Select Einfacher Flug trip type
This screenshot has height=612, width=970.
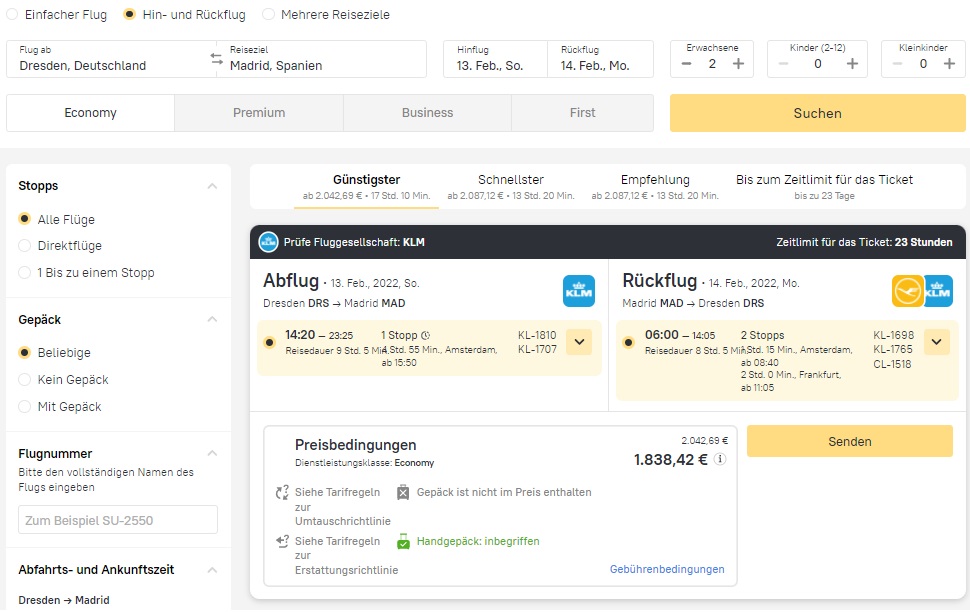coord(11,15)
